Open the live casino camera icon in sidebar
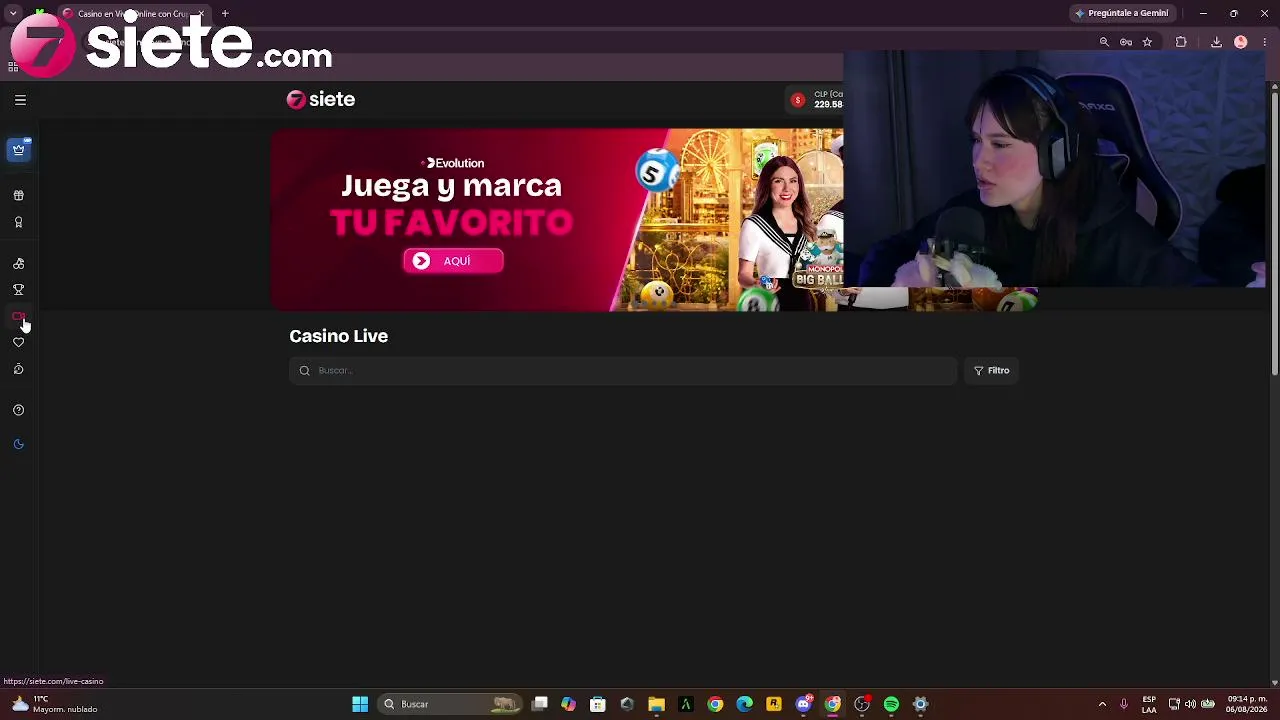The image size is (1280, 720). pos(18,316)
